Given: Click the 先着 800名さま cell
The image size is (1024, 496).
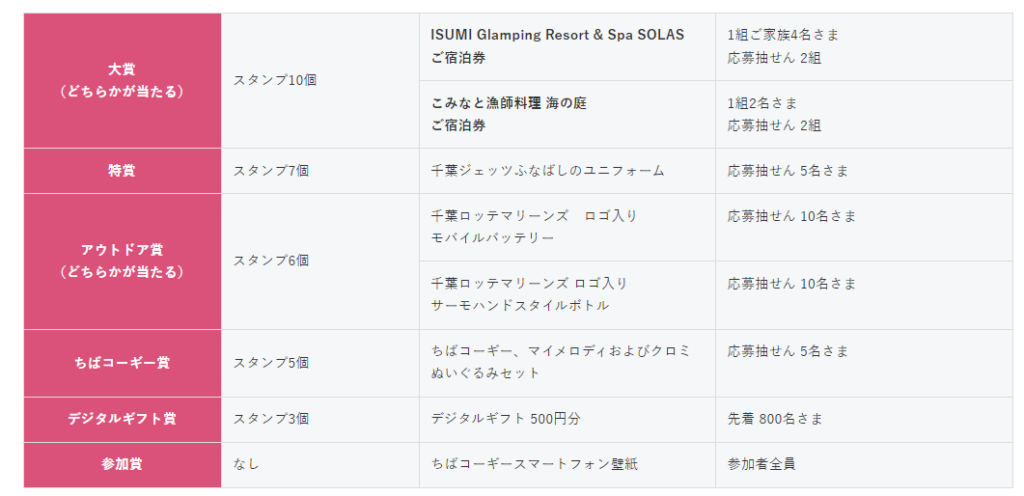Looking at the screenshot, I should [x=864, y=420].
